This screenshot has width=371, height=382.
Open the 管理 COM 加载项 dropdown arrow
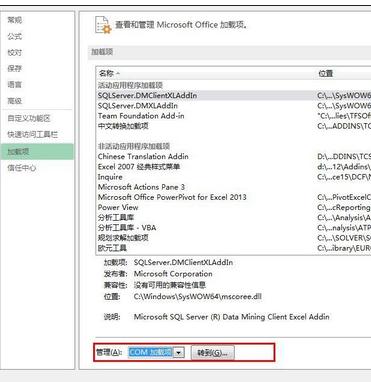tap(179, 352)
